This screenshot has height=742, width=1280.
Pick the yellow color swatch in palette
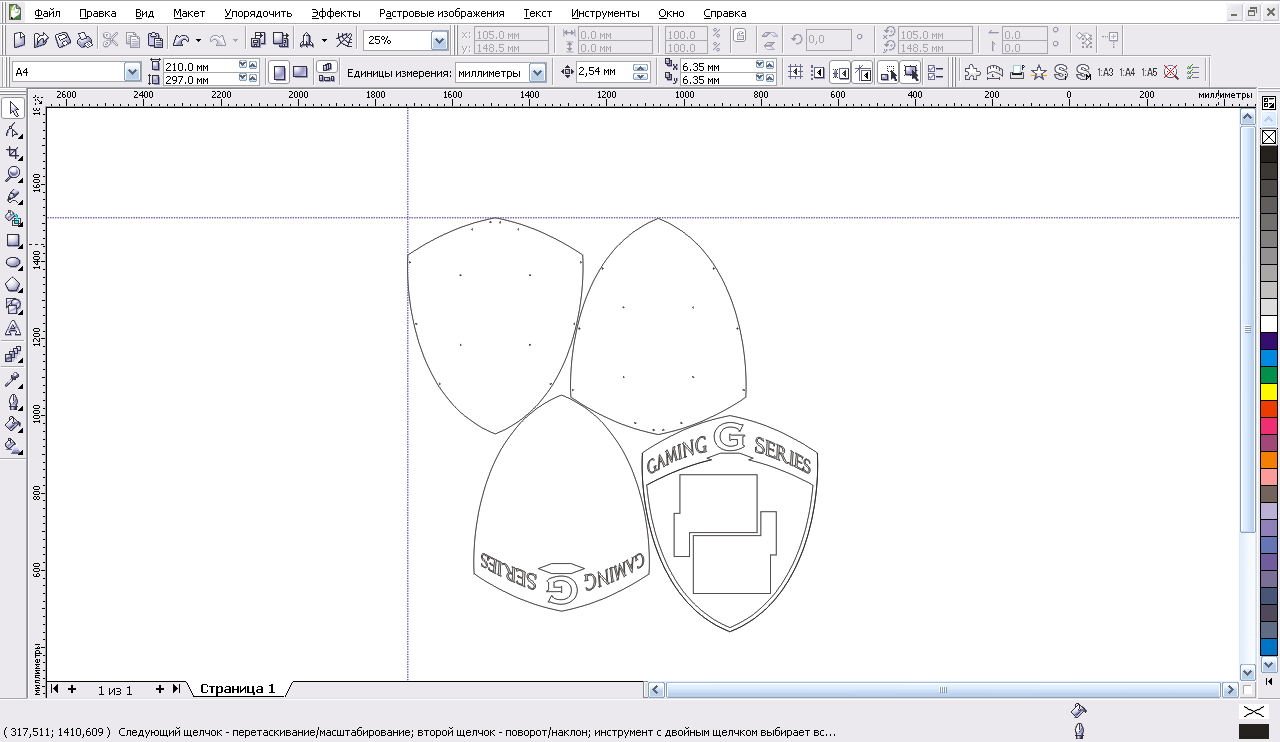tap(1269, 392)
